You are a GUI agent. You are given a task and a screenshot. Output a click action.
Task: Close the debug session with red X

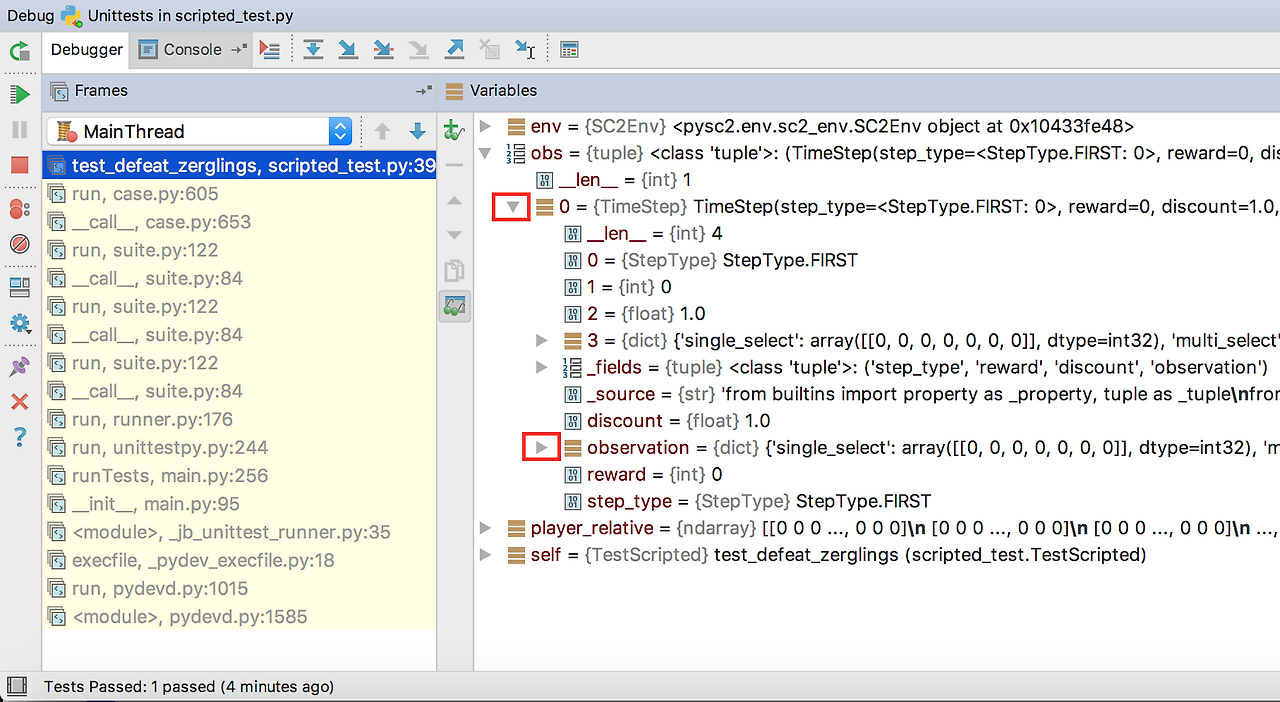tap(19, 402)
